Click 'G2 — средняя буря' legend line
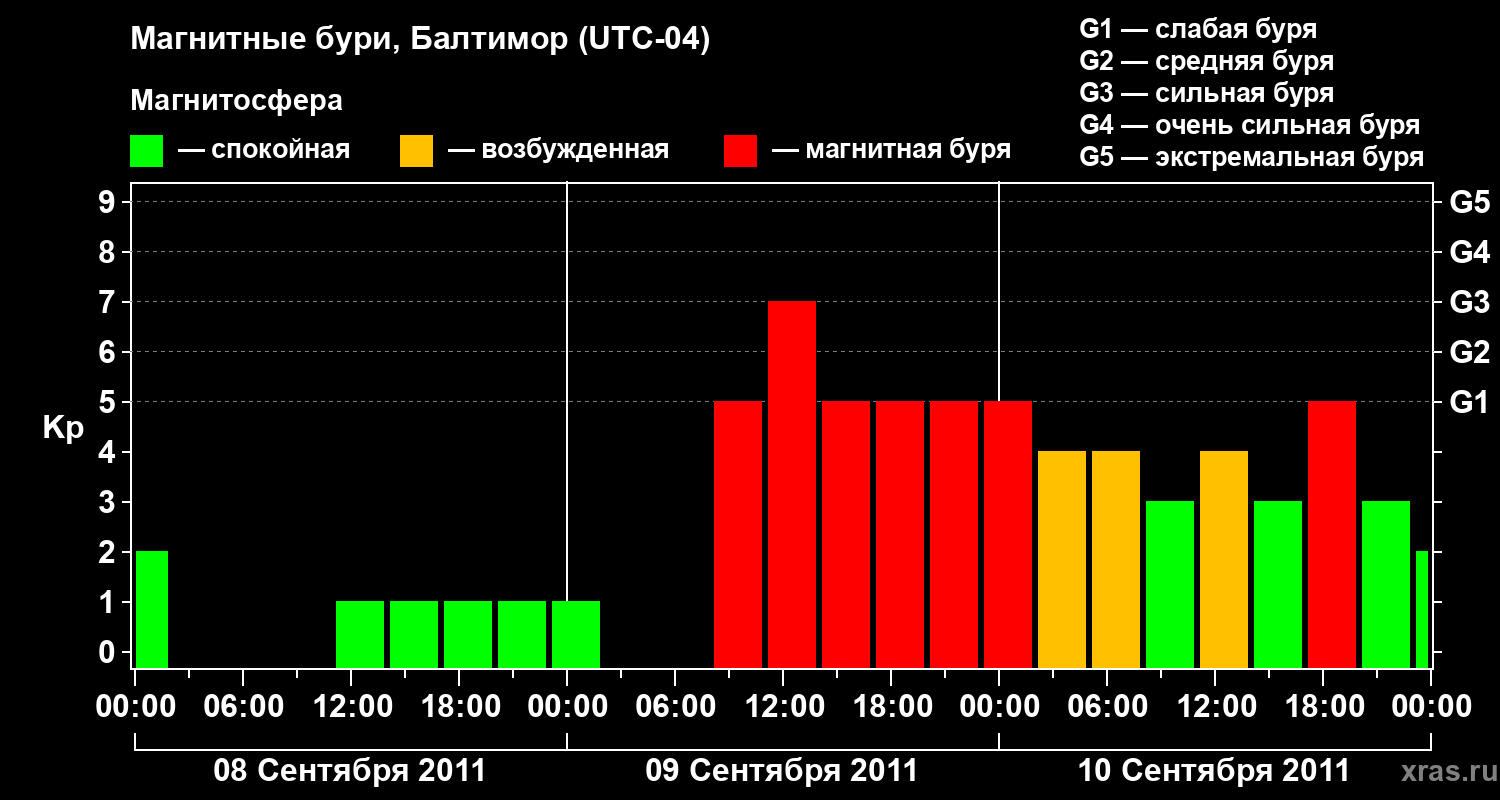Screen dimensions: 1500x800 point(1207,61)
